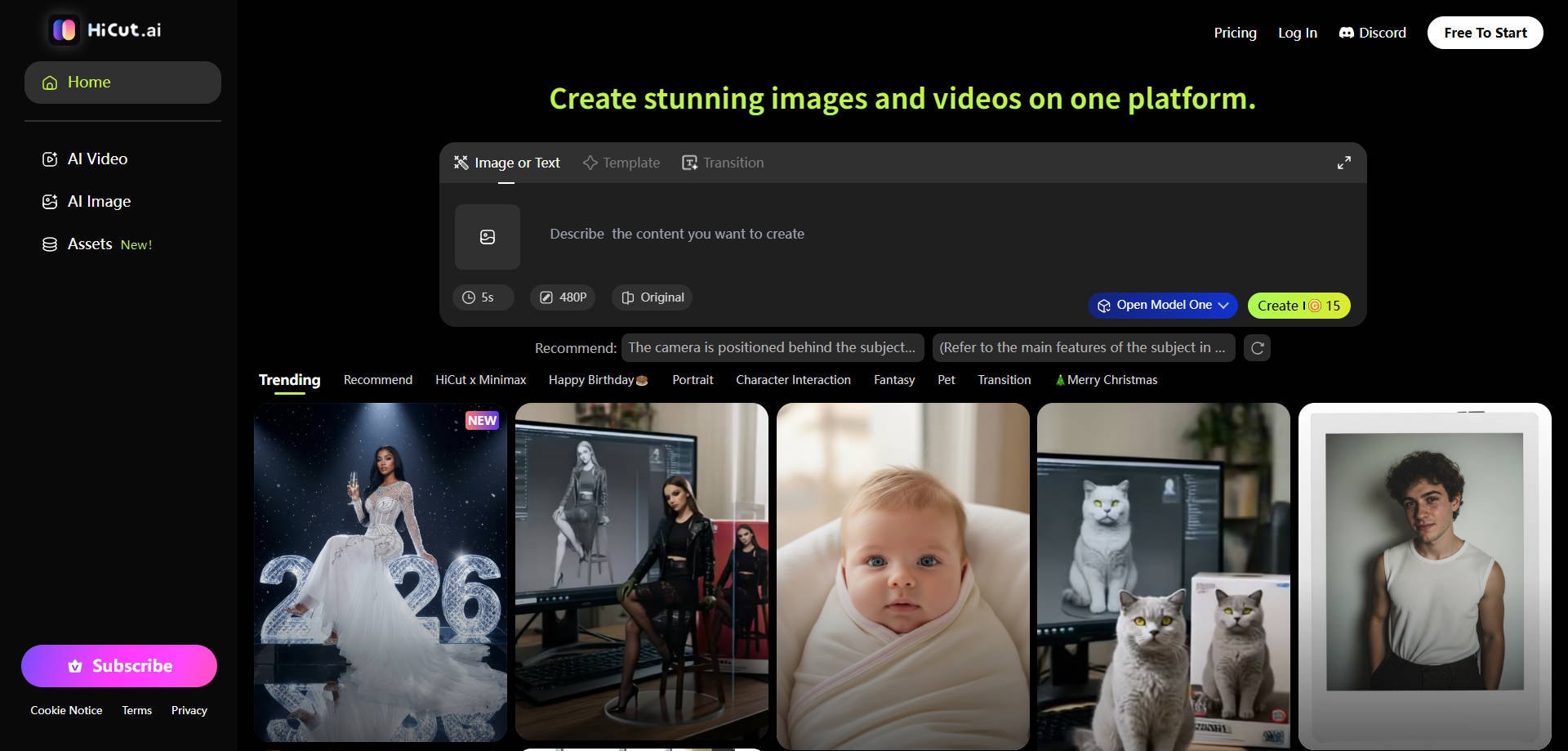Click the image upload icon box

point(488,237)
